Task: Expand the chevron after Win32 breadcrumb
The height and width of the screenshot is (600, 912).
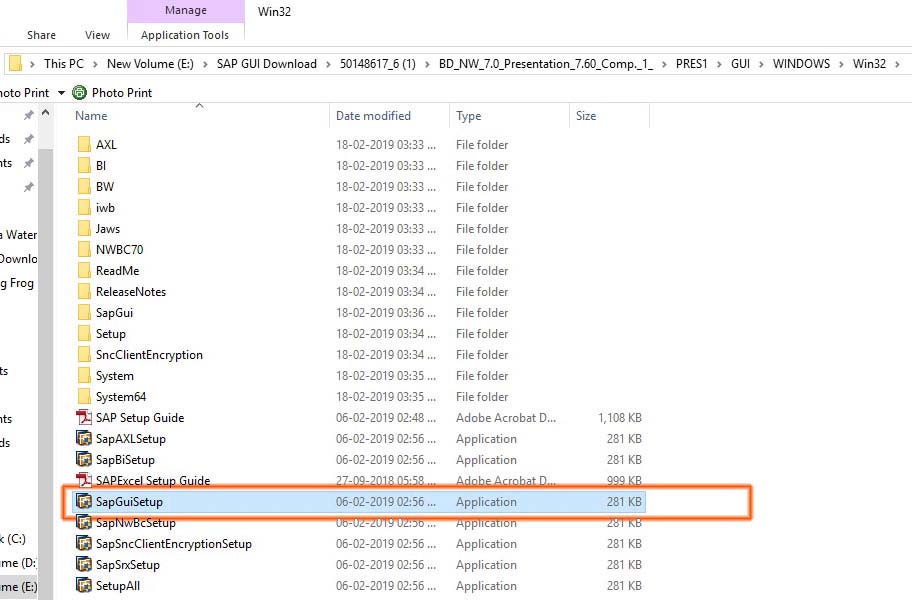Action: 897,64
